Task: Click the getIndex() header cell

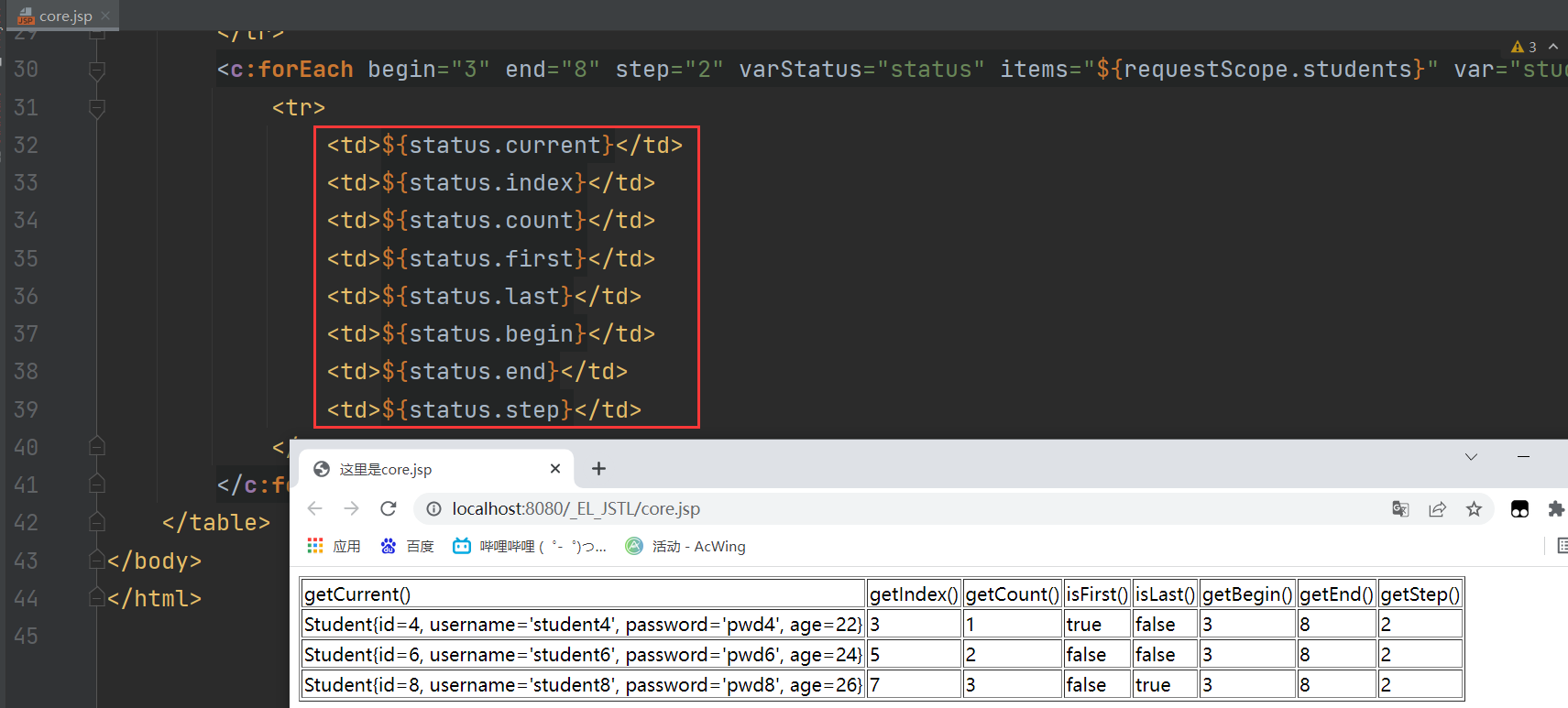Action: pyautogui.click(x=914, y=594)
